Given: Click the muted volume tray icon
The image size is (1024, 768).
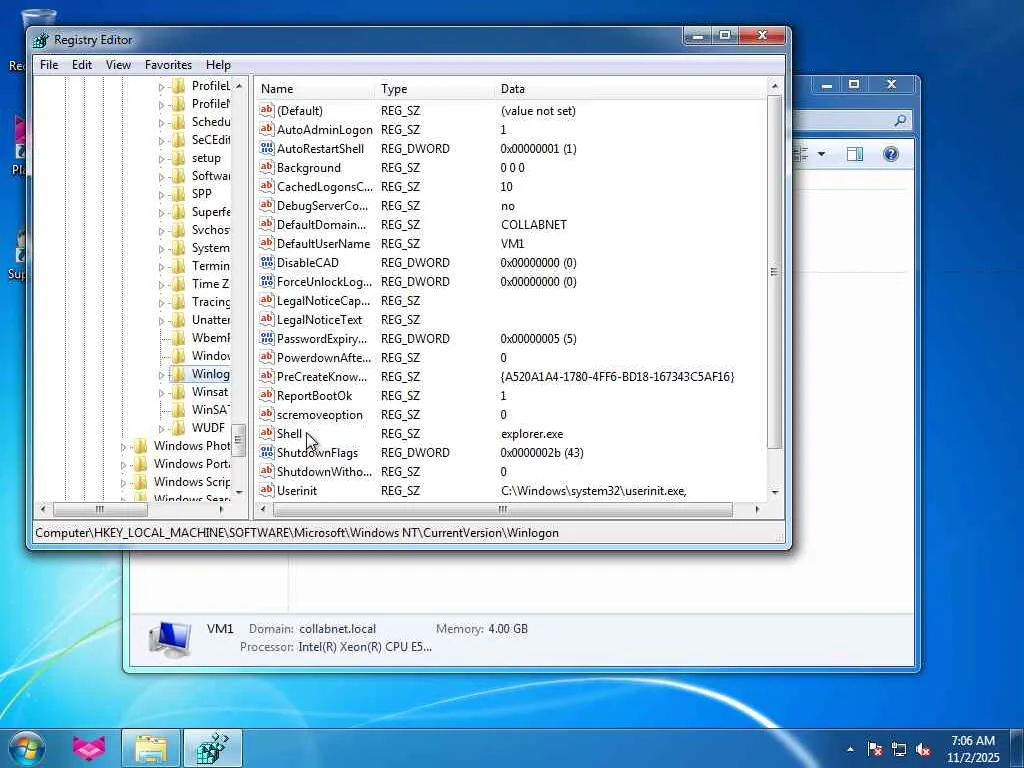Looking at the screenshot, I should pos(923,749).
